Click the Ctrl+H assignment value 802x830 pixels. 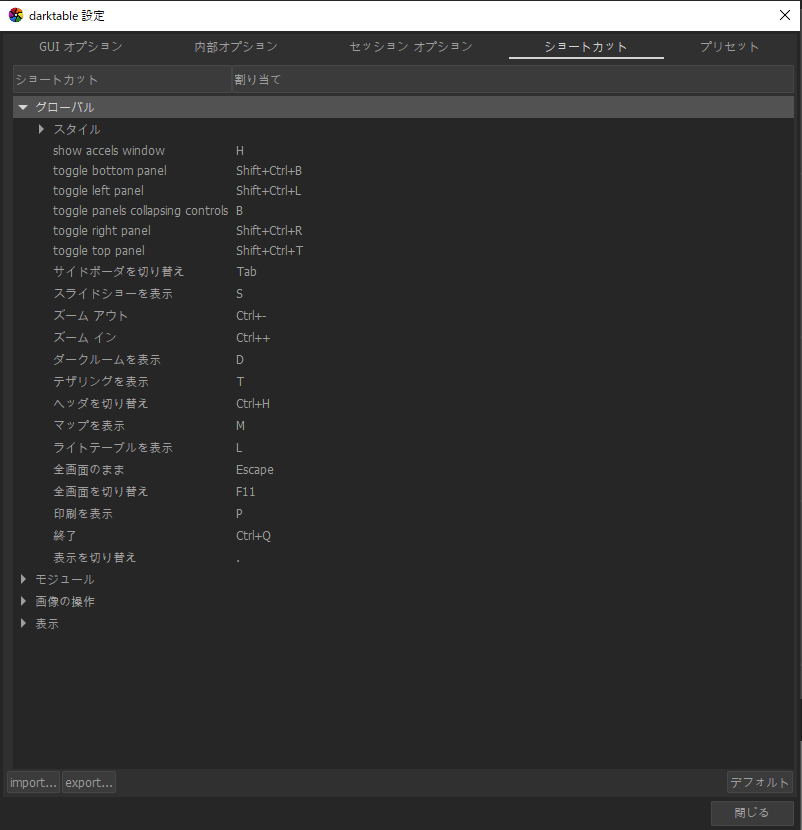pos(253,404)
